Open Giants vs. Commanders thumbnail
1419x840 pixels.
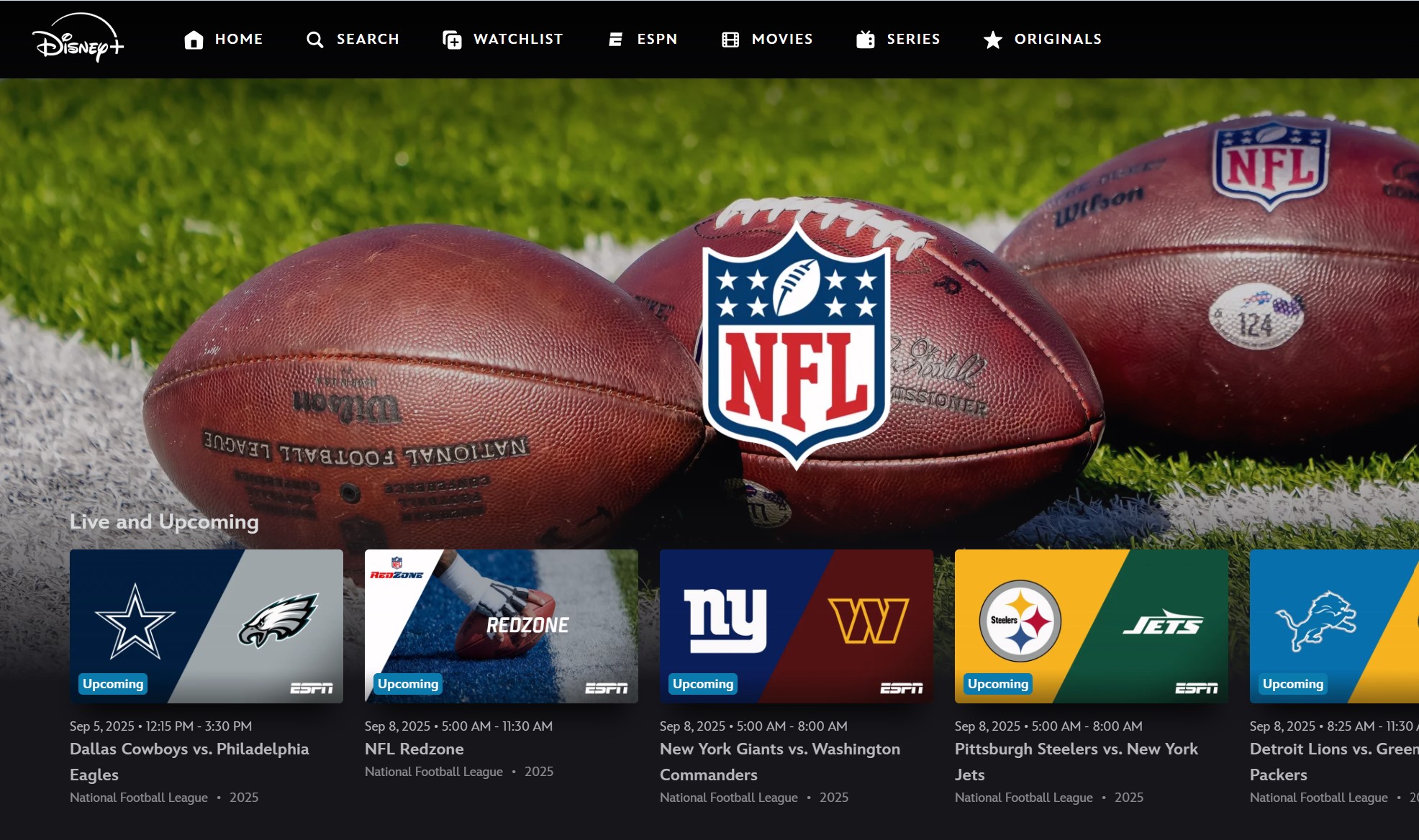click(x=797, y=626)
